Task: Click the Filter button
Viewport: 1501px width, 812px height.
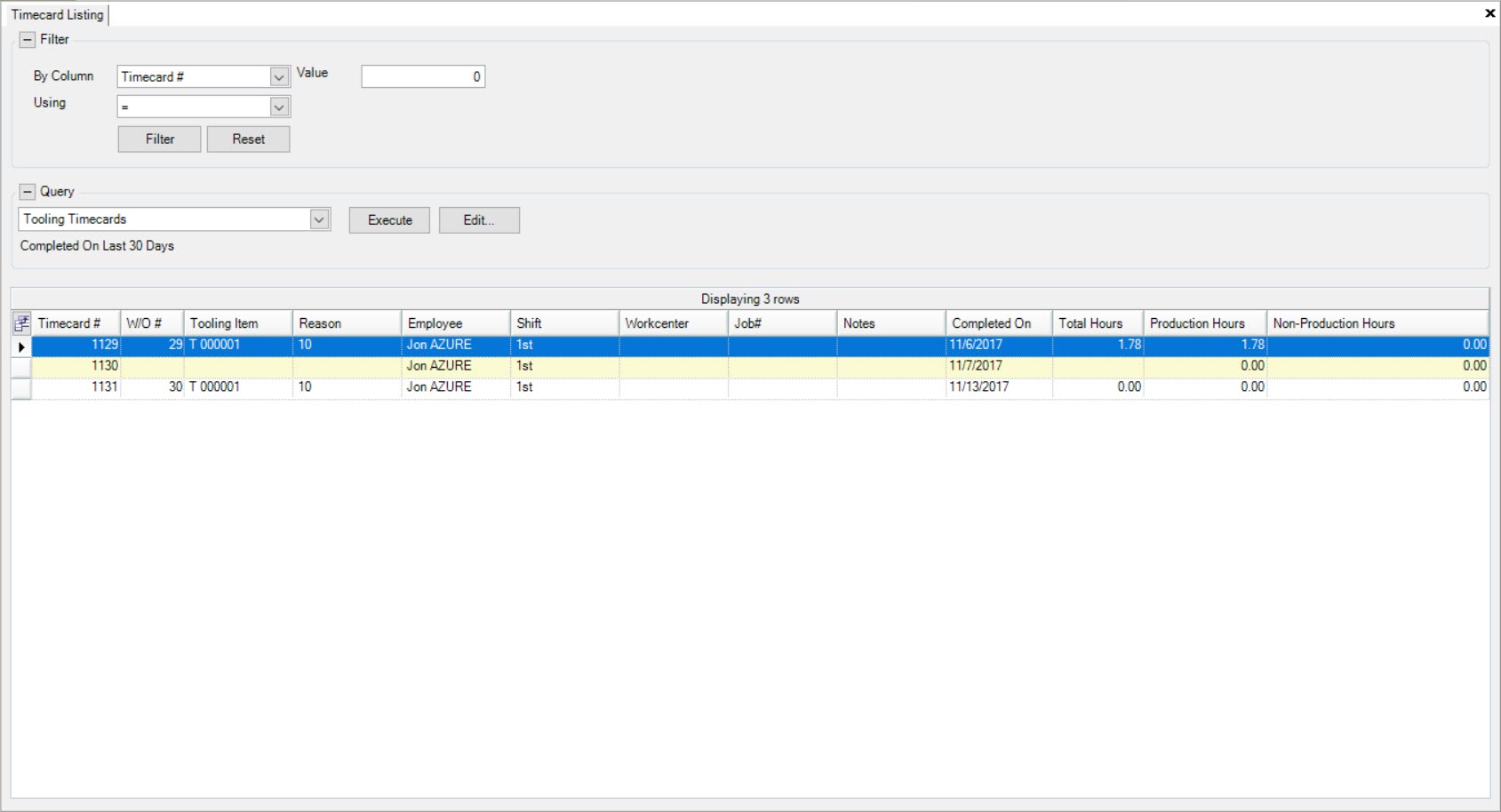Action: [160, 139]
